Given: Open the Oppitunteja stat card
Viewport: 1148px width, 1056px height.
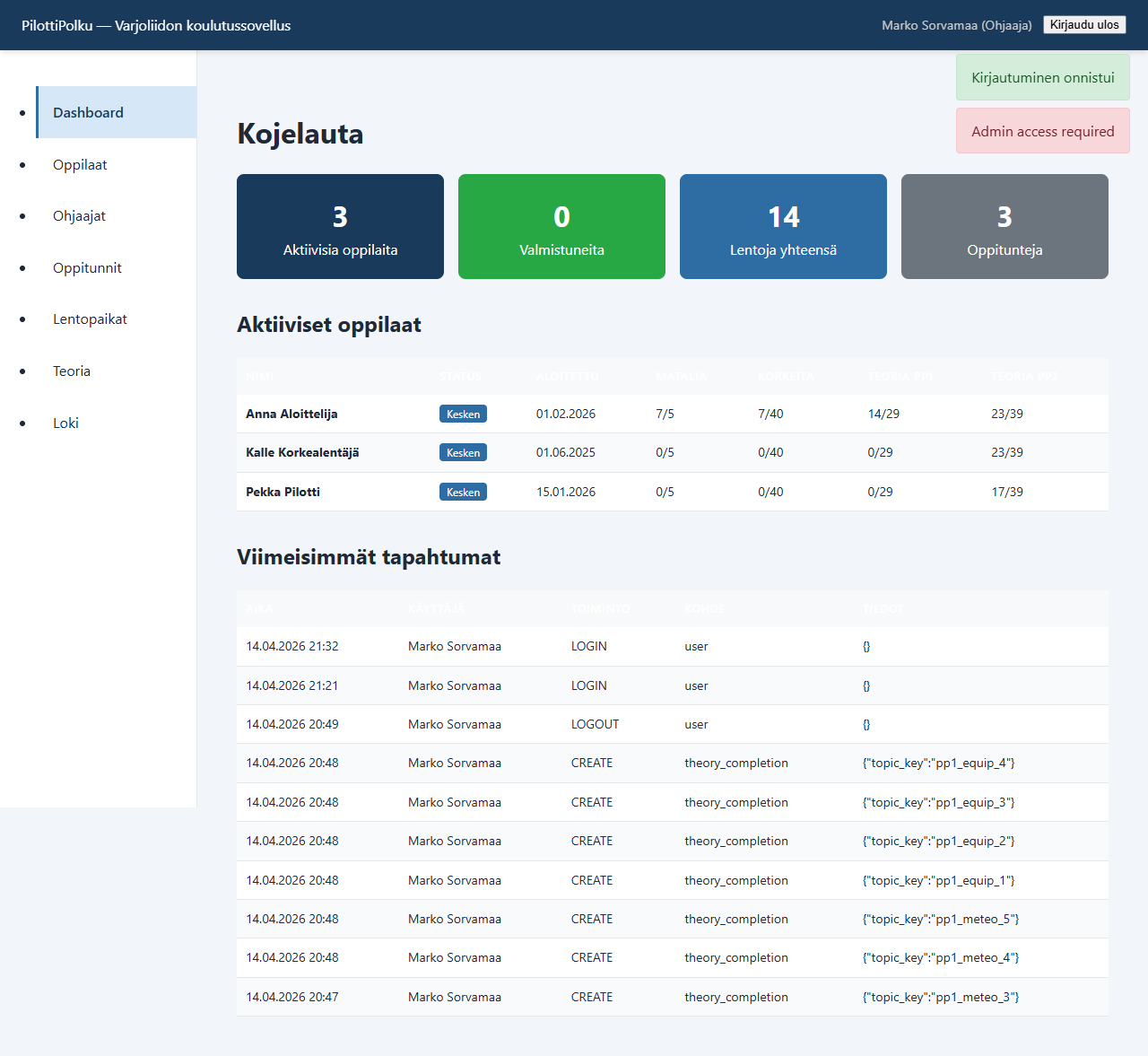Looking at the screenshot, I should click(1004, 226).
